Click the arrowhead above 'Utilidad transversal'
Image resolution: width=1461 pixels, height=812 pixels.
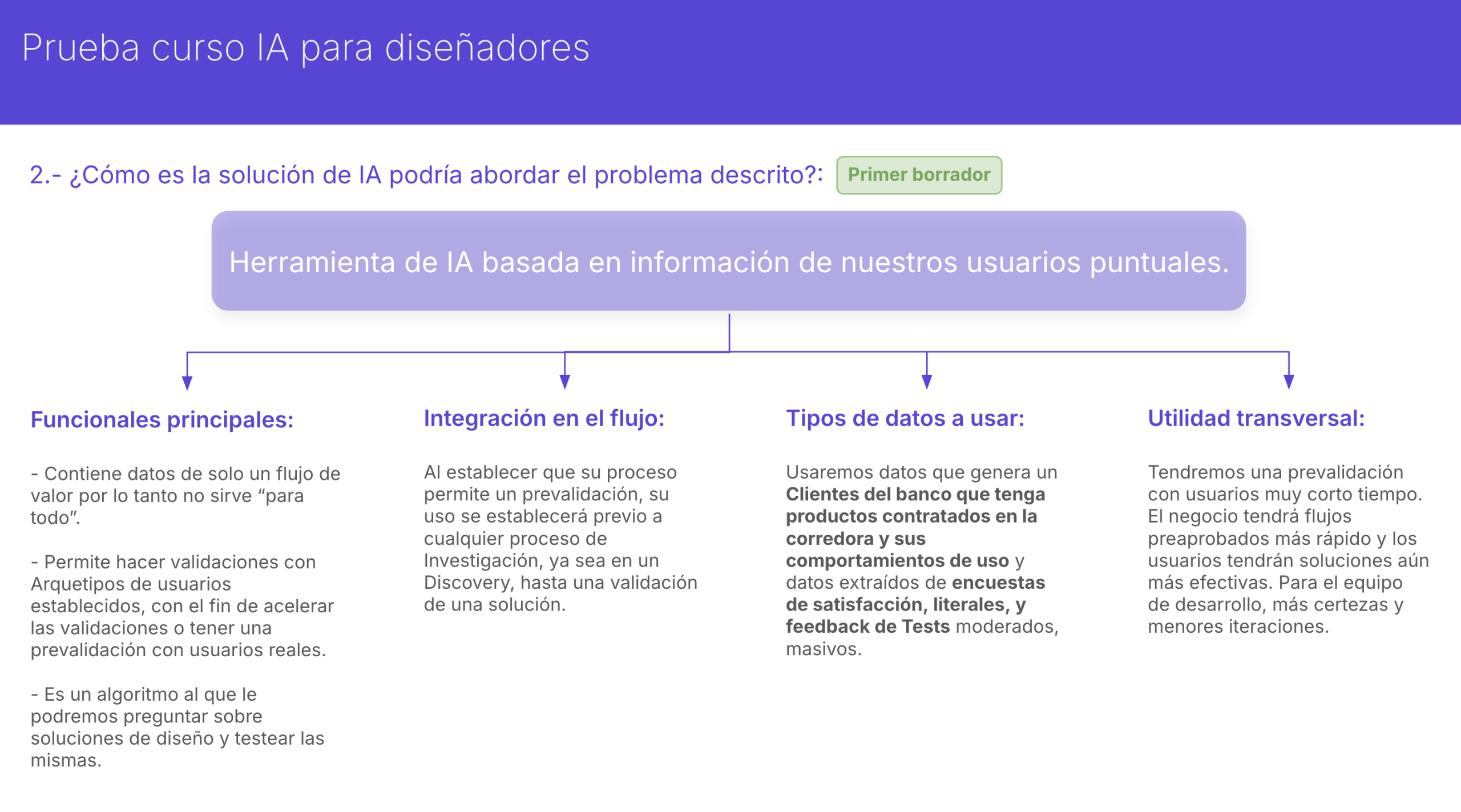(x=1288, y=382)
